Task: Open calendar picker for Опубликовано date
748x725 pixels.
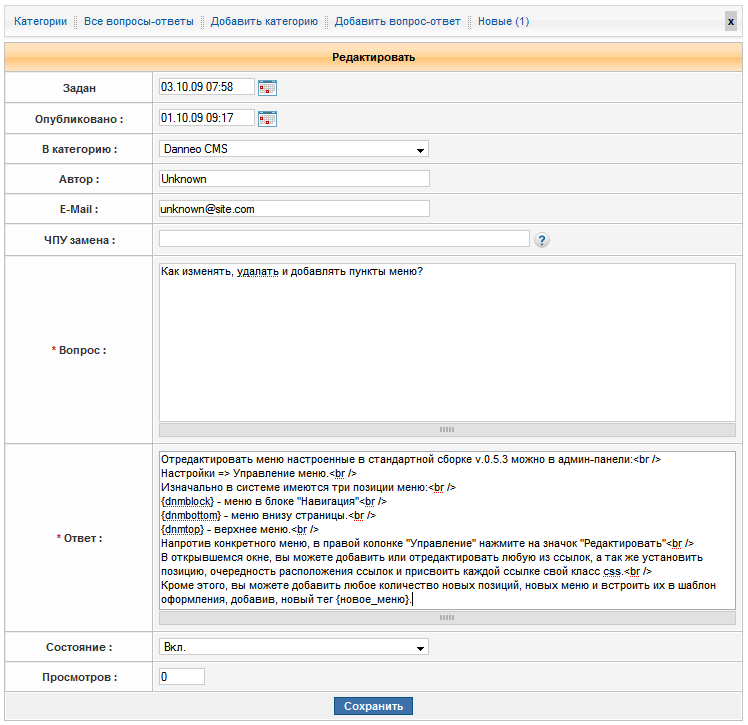Action: tap(267, 119)
